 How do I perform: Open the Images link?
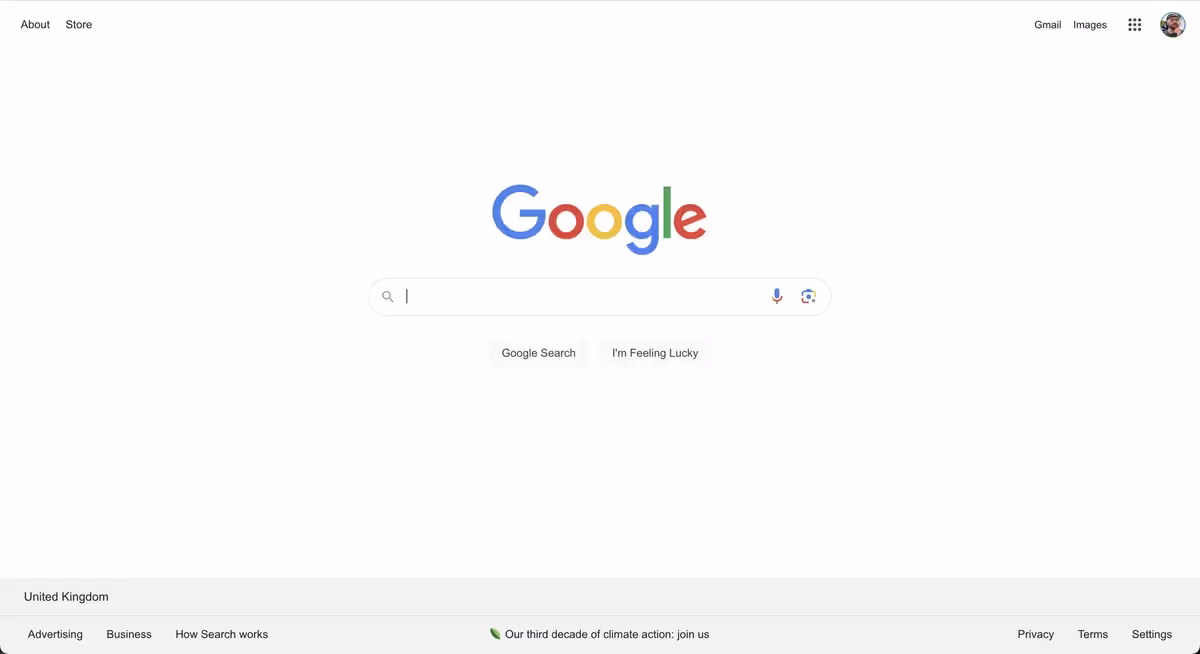point(1090,25)
